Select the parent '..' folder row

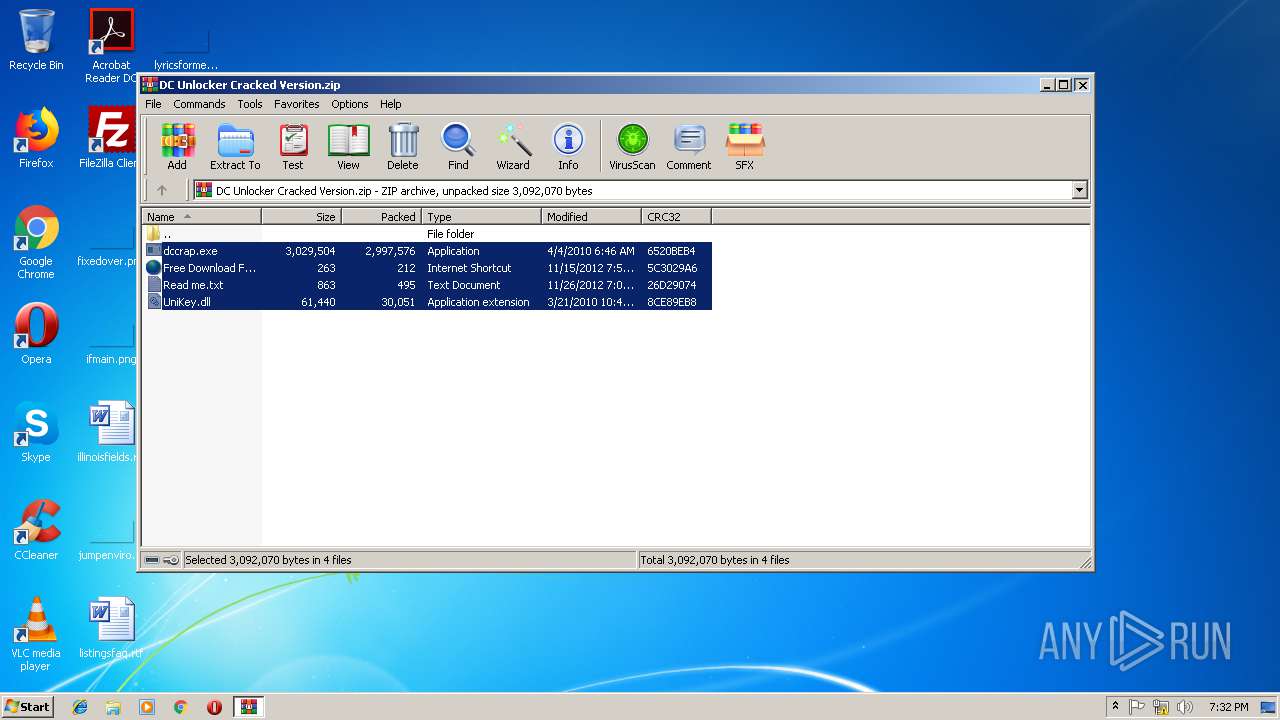pos(427,234)
